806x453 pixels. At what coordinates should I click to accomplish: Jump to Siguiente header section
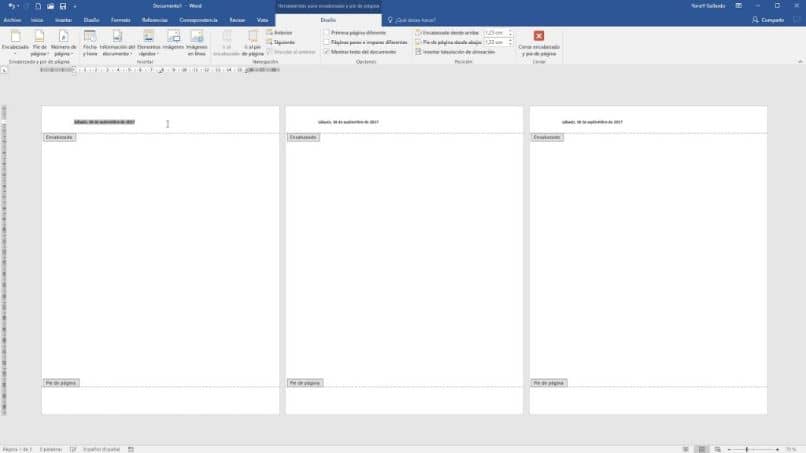coord(281,42)
